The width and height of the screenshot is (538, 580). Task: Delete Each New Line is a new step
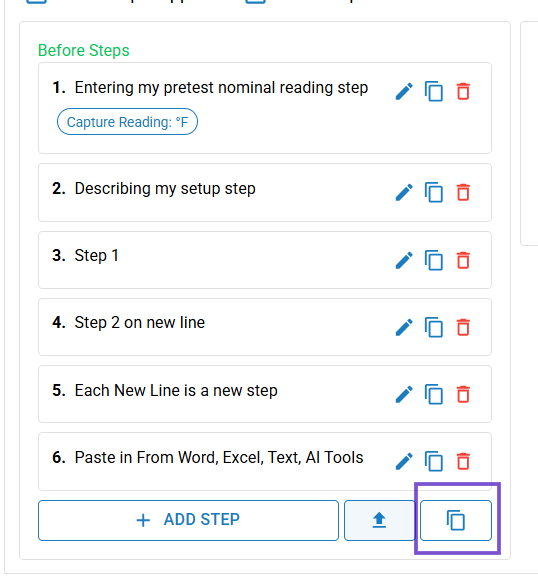point(463,394)
